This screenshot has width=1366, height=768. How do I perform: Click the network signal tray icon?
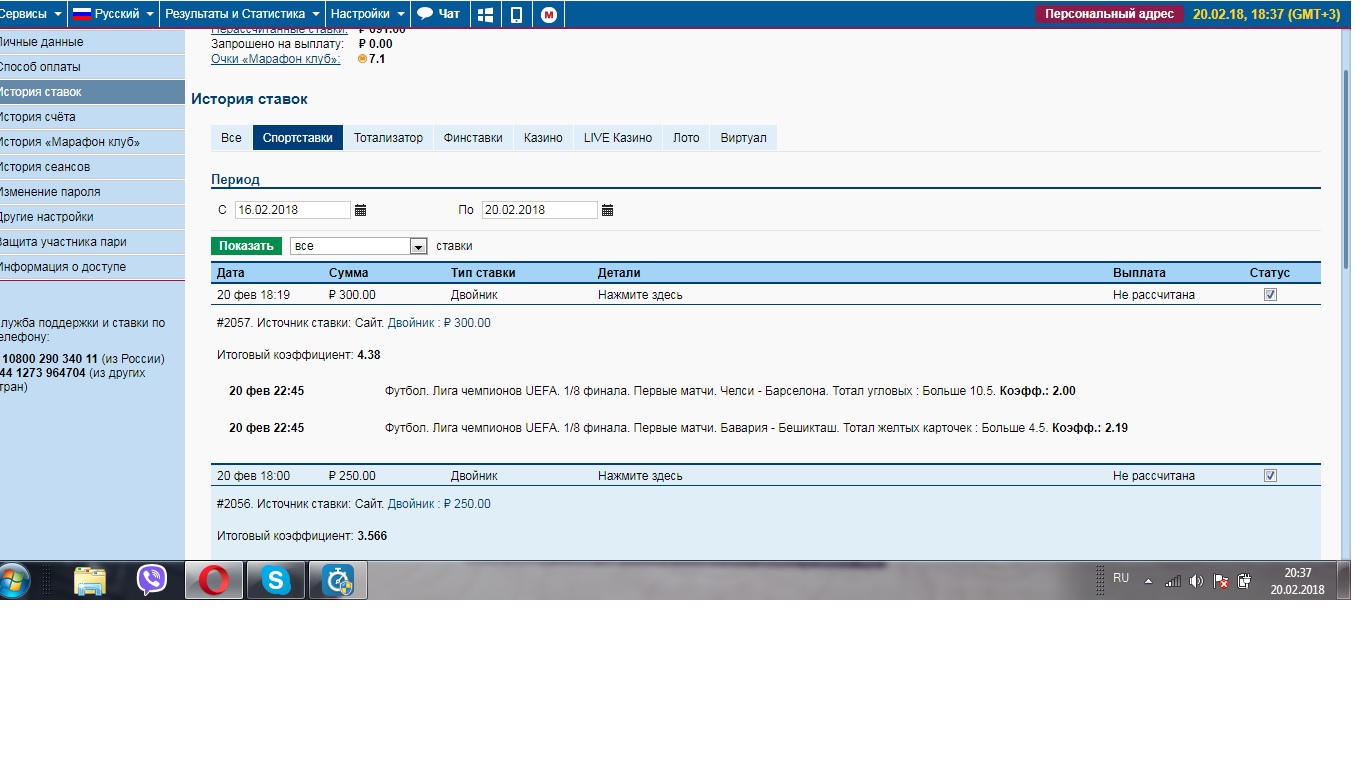coord(1173,581)
